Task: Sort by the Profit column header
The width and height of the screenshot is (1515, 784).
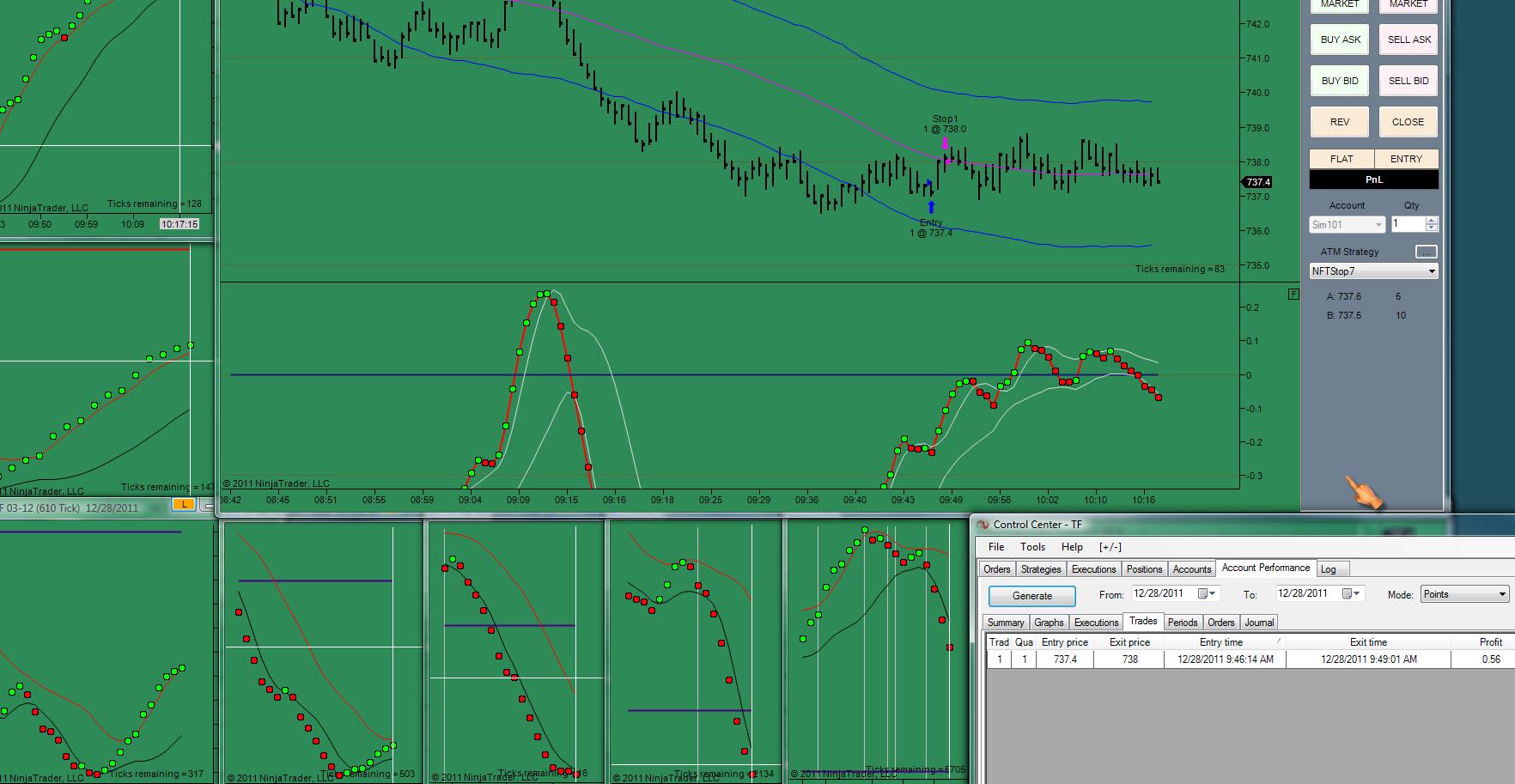Action: (1482, 642)
